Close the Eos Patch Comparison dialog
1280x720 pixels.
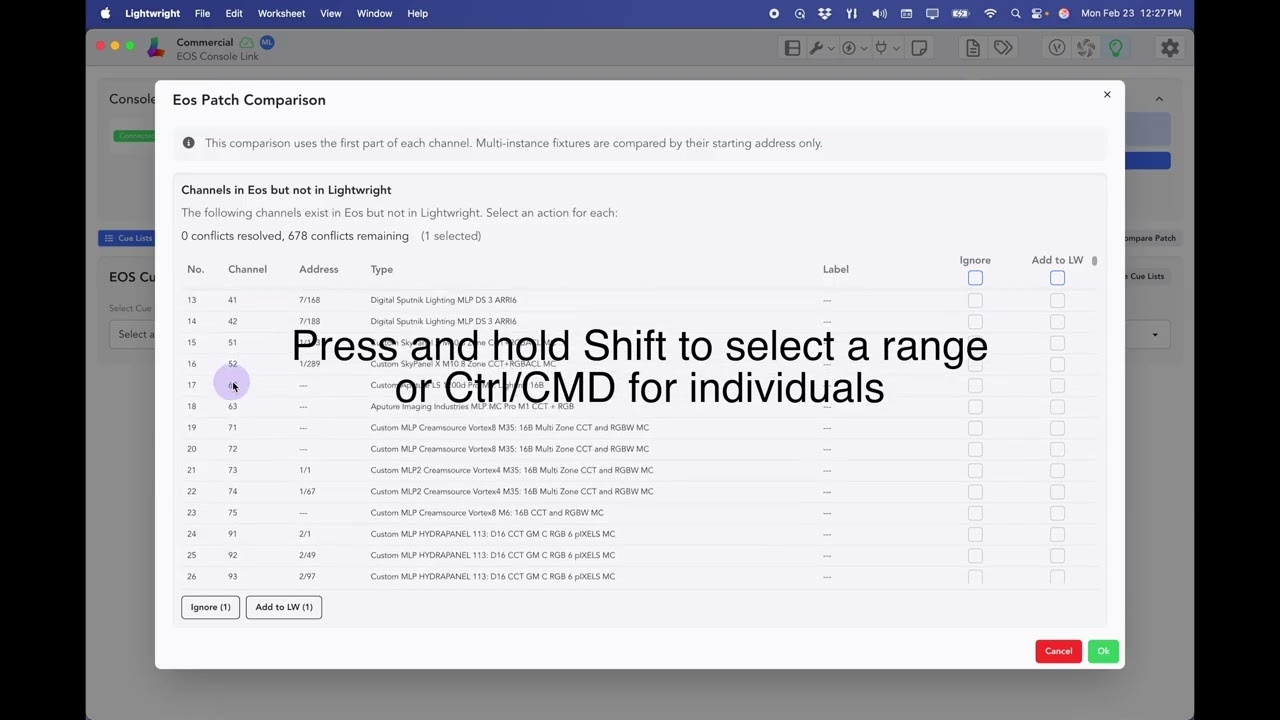1107,95
